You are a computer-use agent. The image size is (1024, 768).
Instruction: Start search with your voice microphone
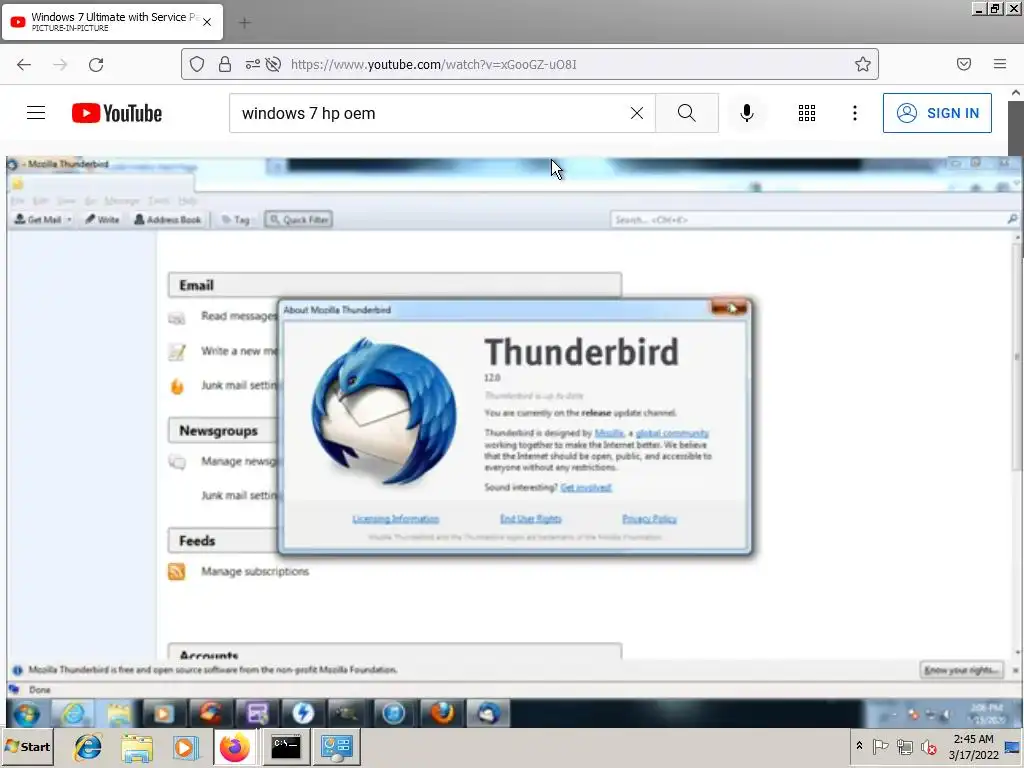tap(747, 114)
